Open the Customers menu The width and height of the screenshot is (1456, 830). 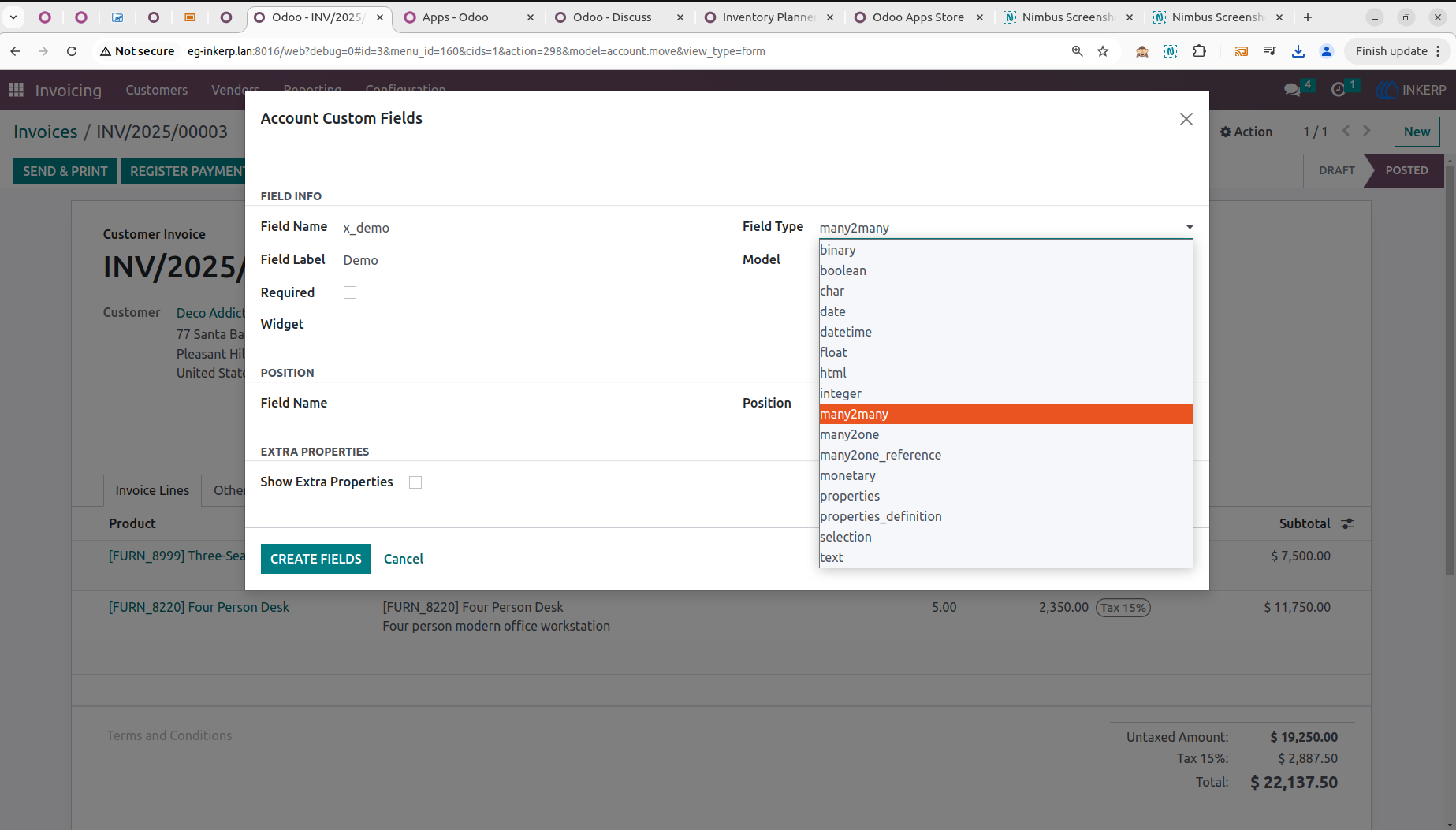157,90
